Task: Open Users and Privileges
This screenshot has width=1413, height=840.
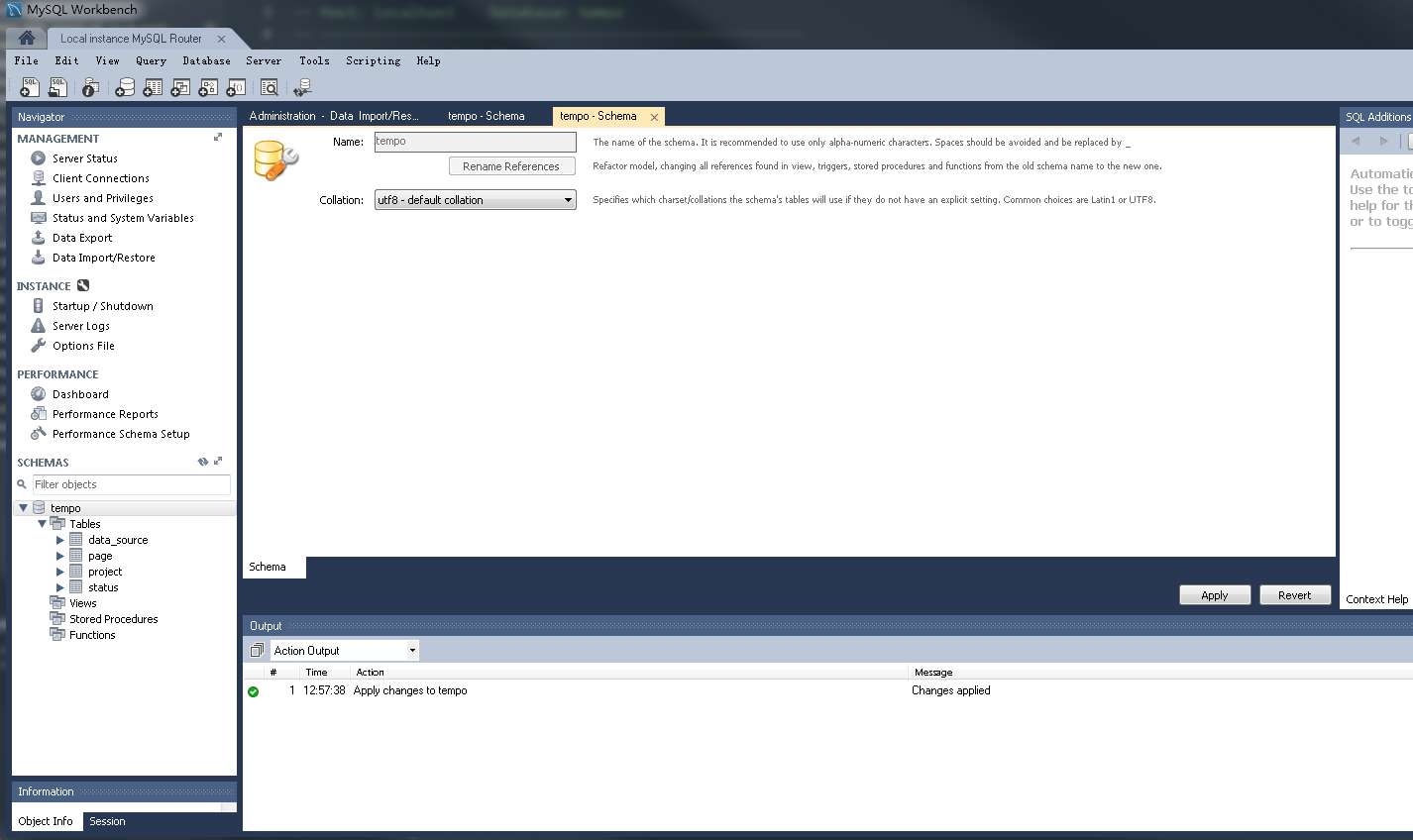Action: tap(102, 198)
